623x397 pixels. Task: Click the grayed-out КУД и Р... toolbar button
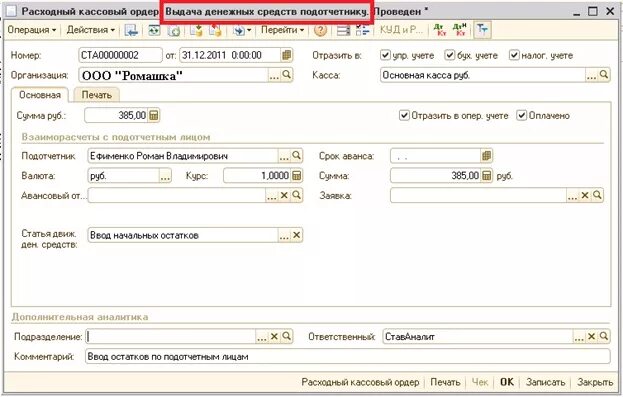pos(400,30)
